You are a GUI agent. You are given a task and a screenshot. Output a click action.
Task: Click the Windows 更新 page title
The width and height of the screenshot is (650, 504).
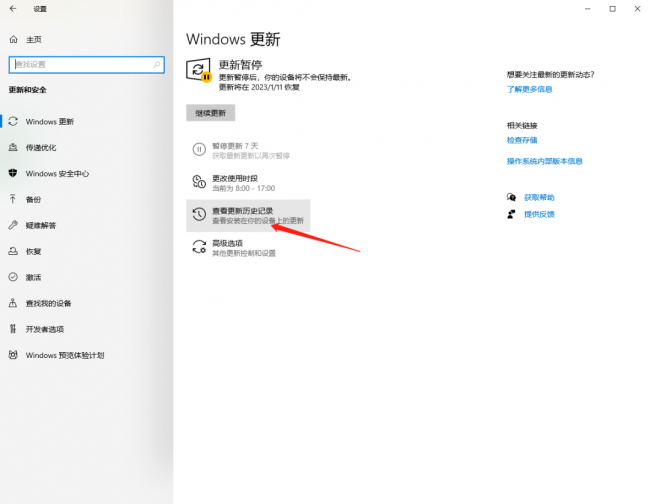point(233,39)
